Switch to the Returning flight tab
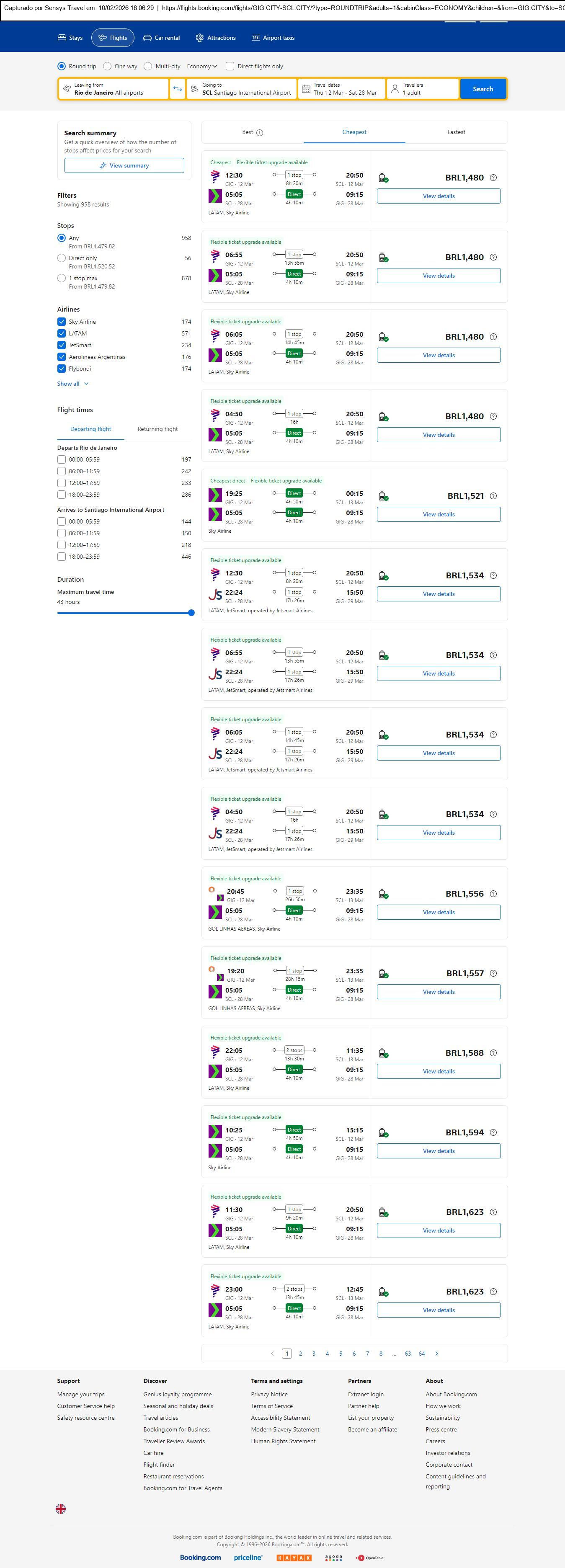Screen dimensions: 565x1568 coord(157,429)
